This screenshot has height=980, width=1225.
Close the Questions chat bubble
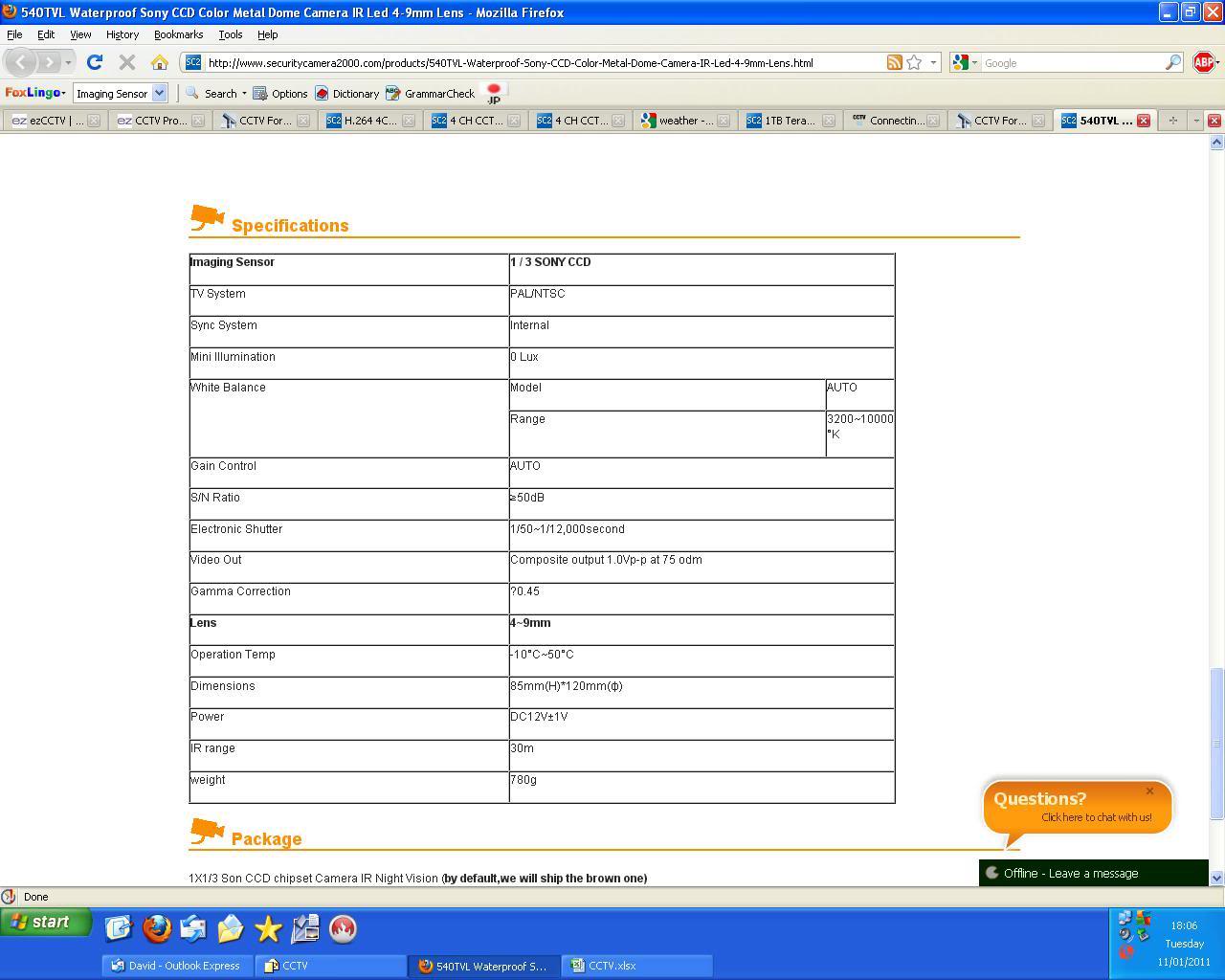(1149, 791)
